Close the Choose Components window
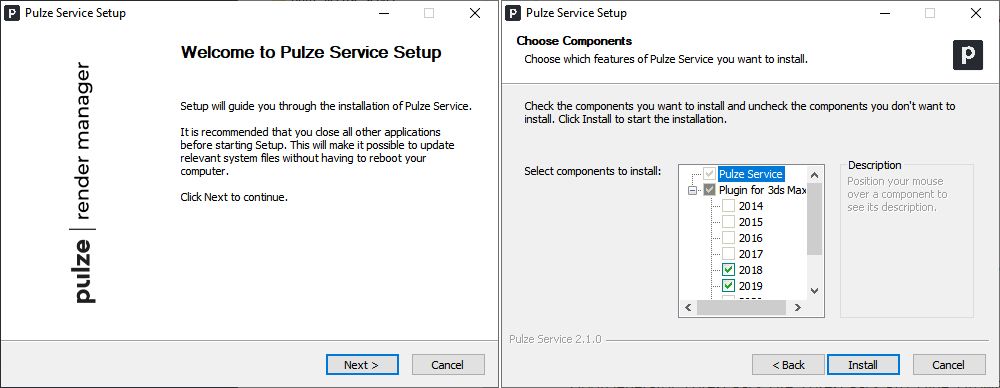This screenshot has height=388, width=1000. pyautogui.click(x=976, y=13)
